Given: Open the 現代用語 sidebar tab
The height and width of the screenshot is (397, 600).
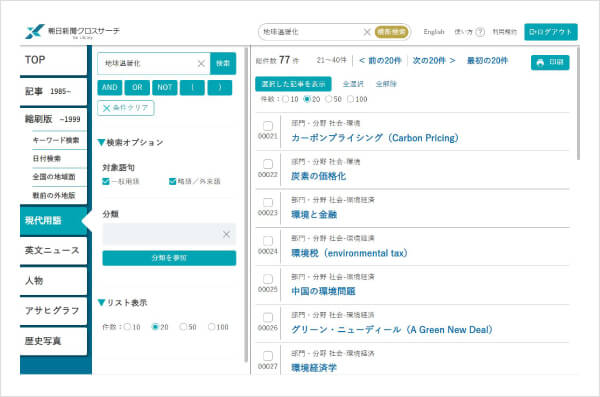Looking at the screenshot, I should [54, 220].
